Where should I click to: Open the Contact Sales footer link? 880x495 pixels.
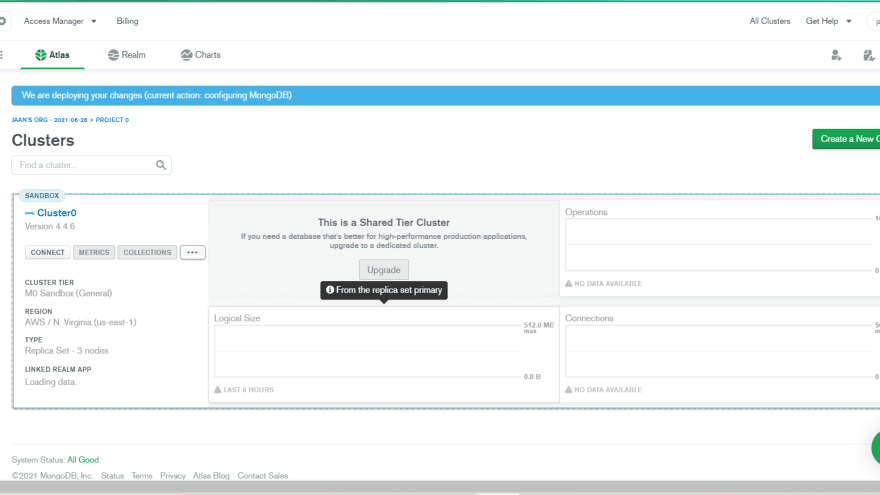coord(263,476)
